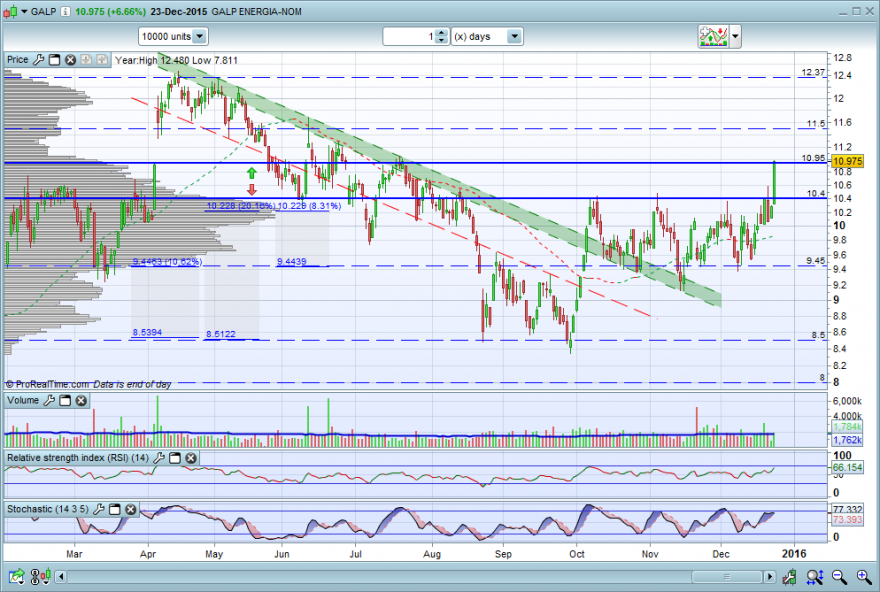Open the 10000 units dropdown
This screenshot has height=592, width=880.
click(173, 36)
